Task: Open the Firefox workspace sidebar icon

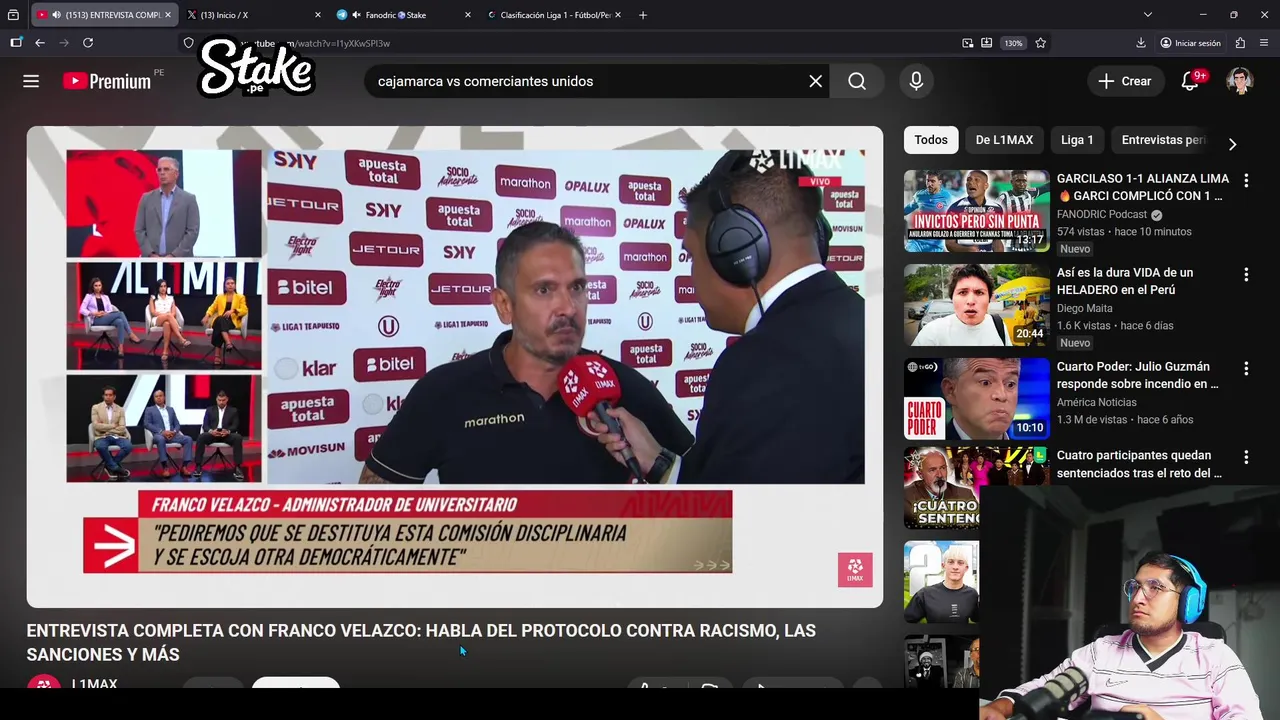Action: [16, 43]
